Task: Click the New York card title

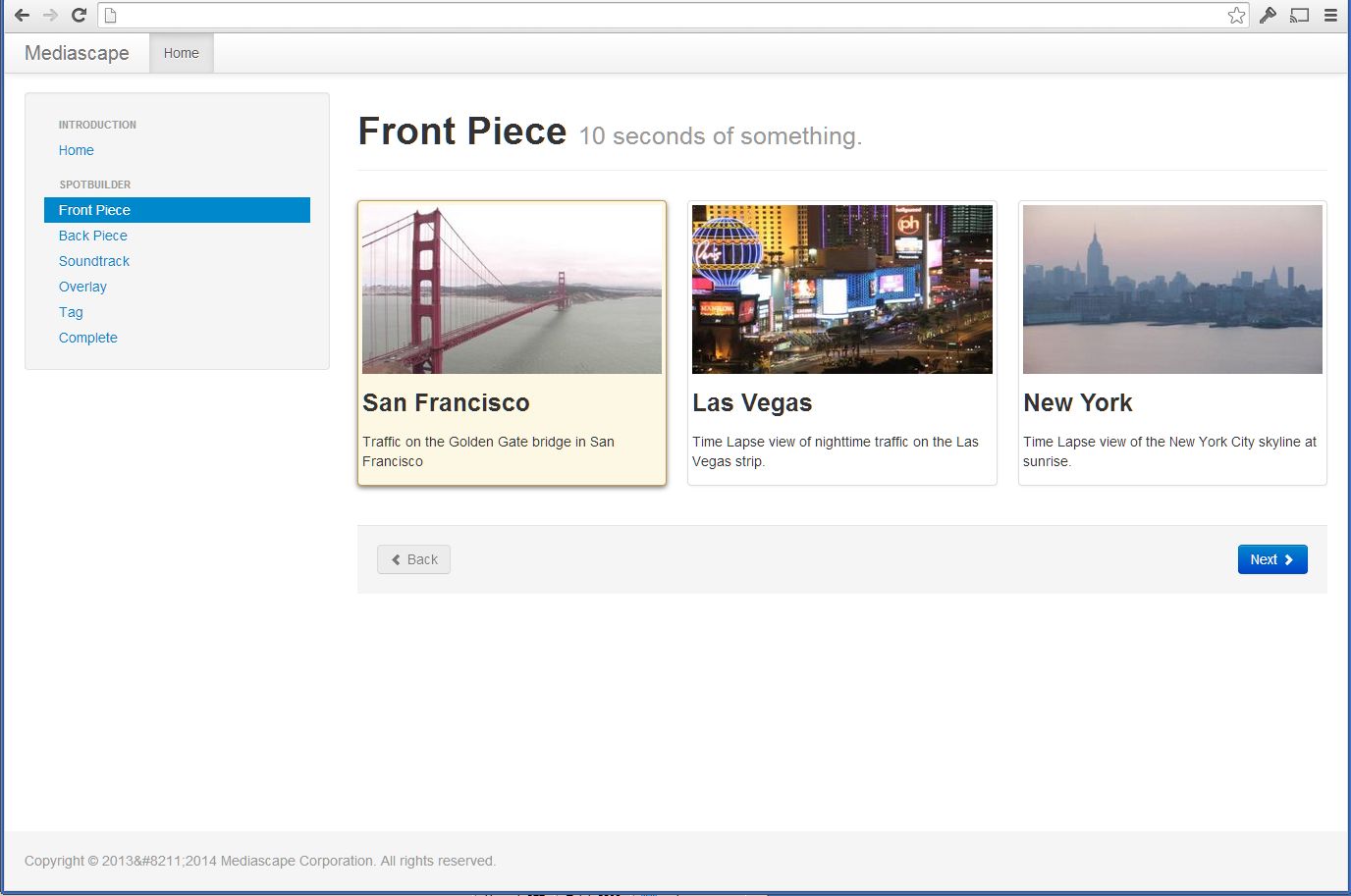Action: point(1078,403)
